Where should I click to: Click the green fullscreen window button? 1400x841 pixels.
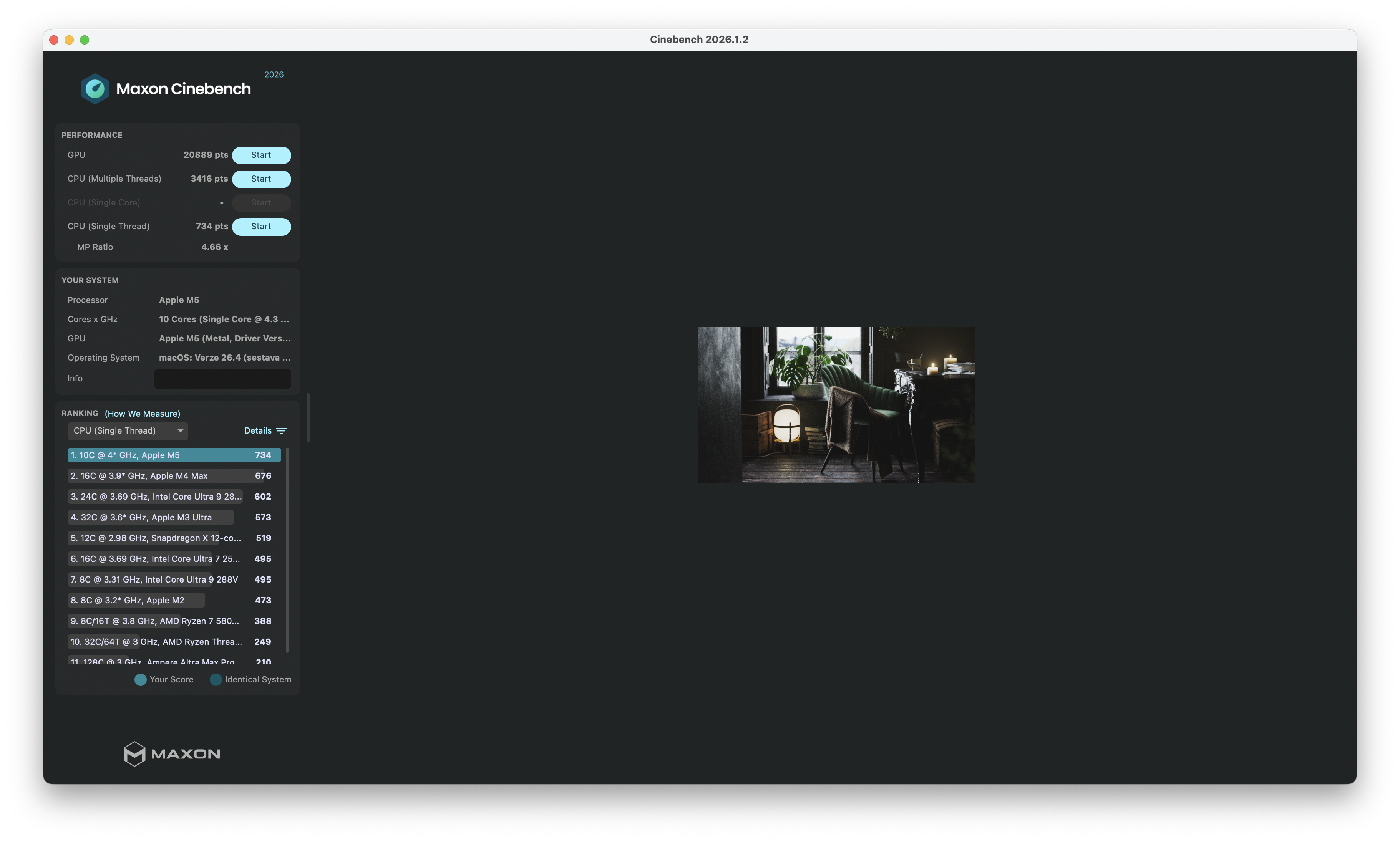coord(85,40)
